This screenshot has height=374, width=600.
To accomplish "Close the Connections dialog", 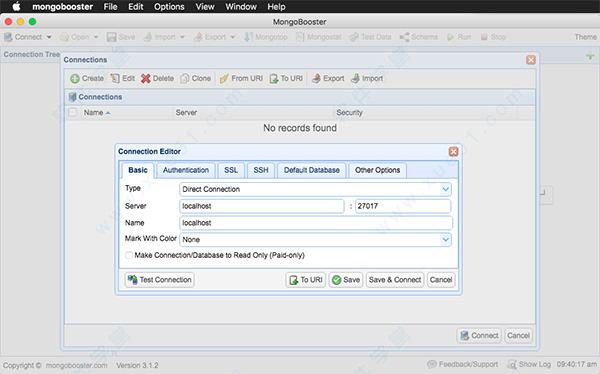I will pos(531,60).
